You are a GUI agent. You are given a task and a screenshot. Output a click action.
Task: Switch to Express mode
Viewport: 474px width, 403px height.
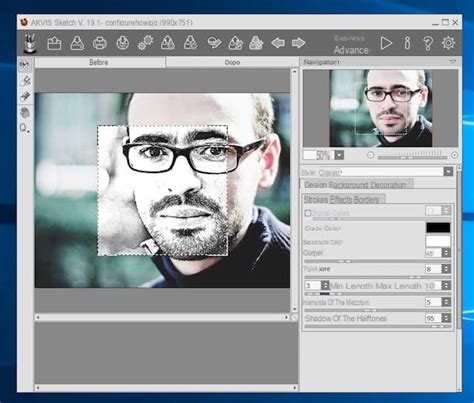(x=349, y=38)
